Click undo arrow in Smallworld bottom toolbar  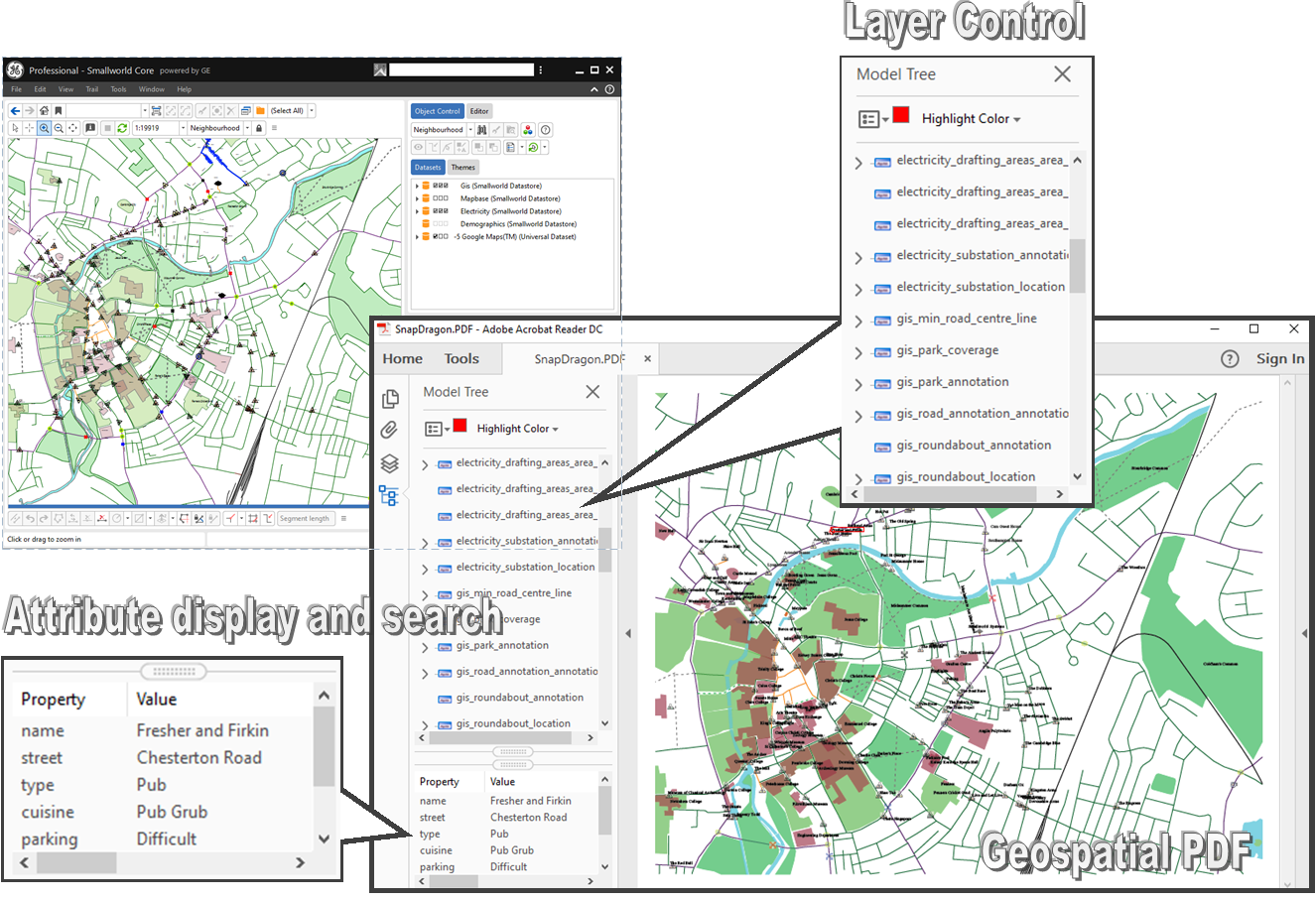click(30, 518)
